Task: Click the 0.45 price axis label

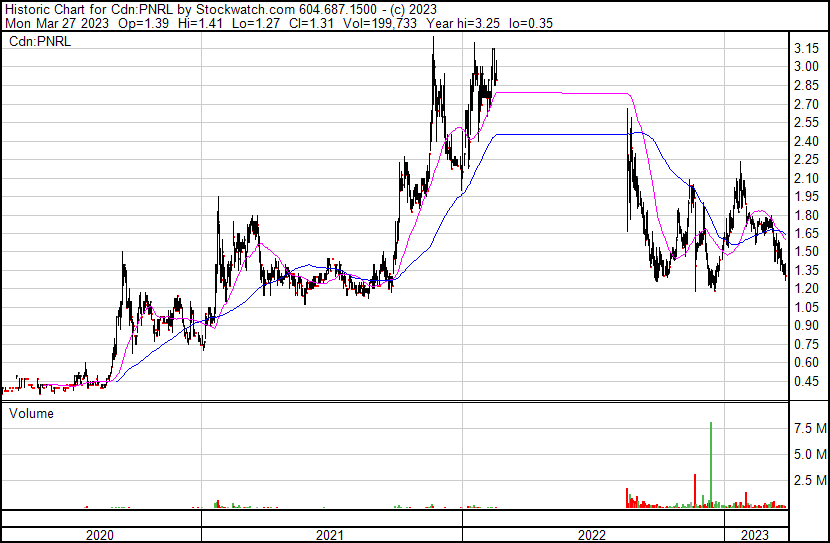Action: click(806, 381)
